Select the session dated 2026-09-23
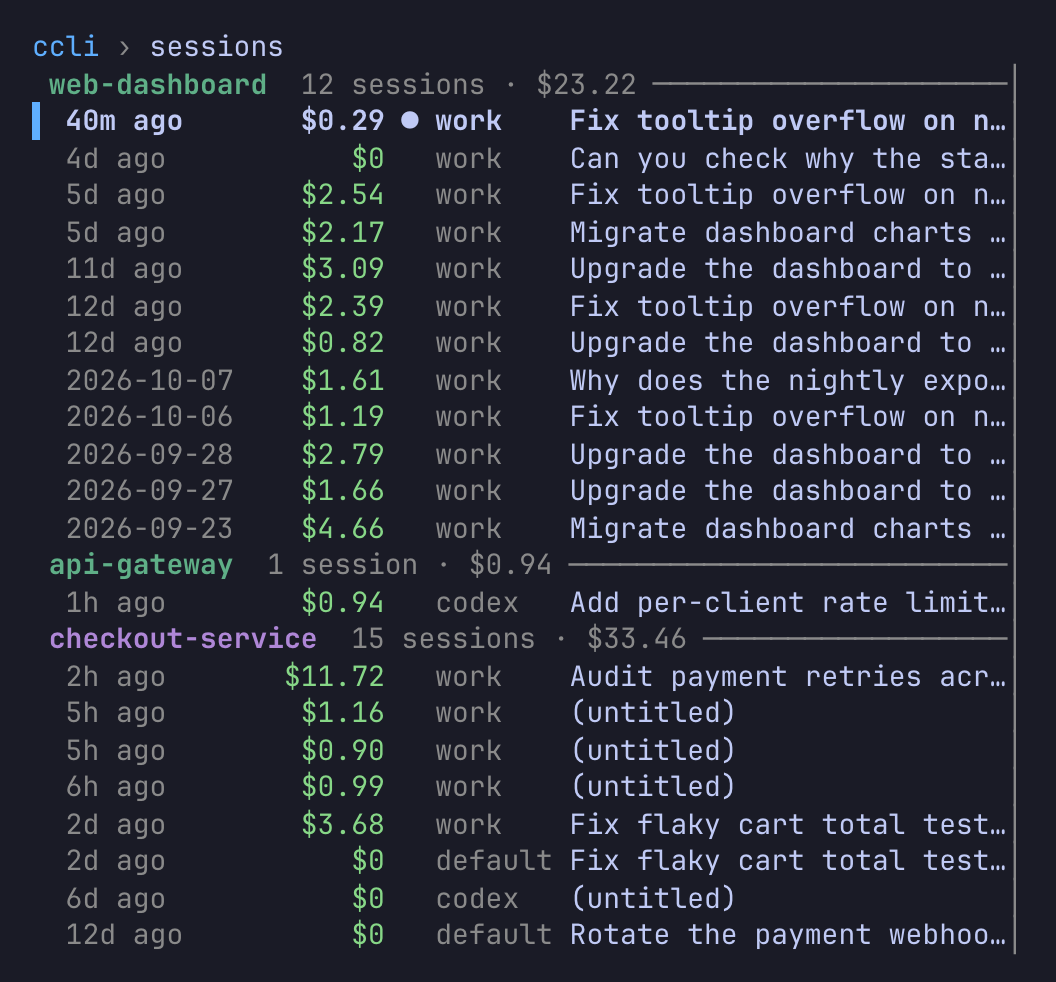 point(519,529)
